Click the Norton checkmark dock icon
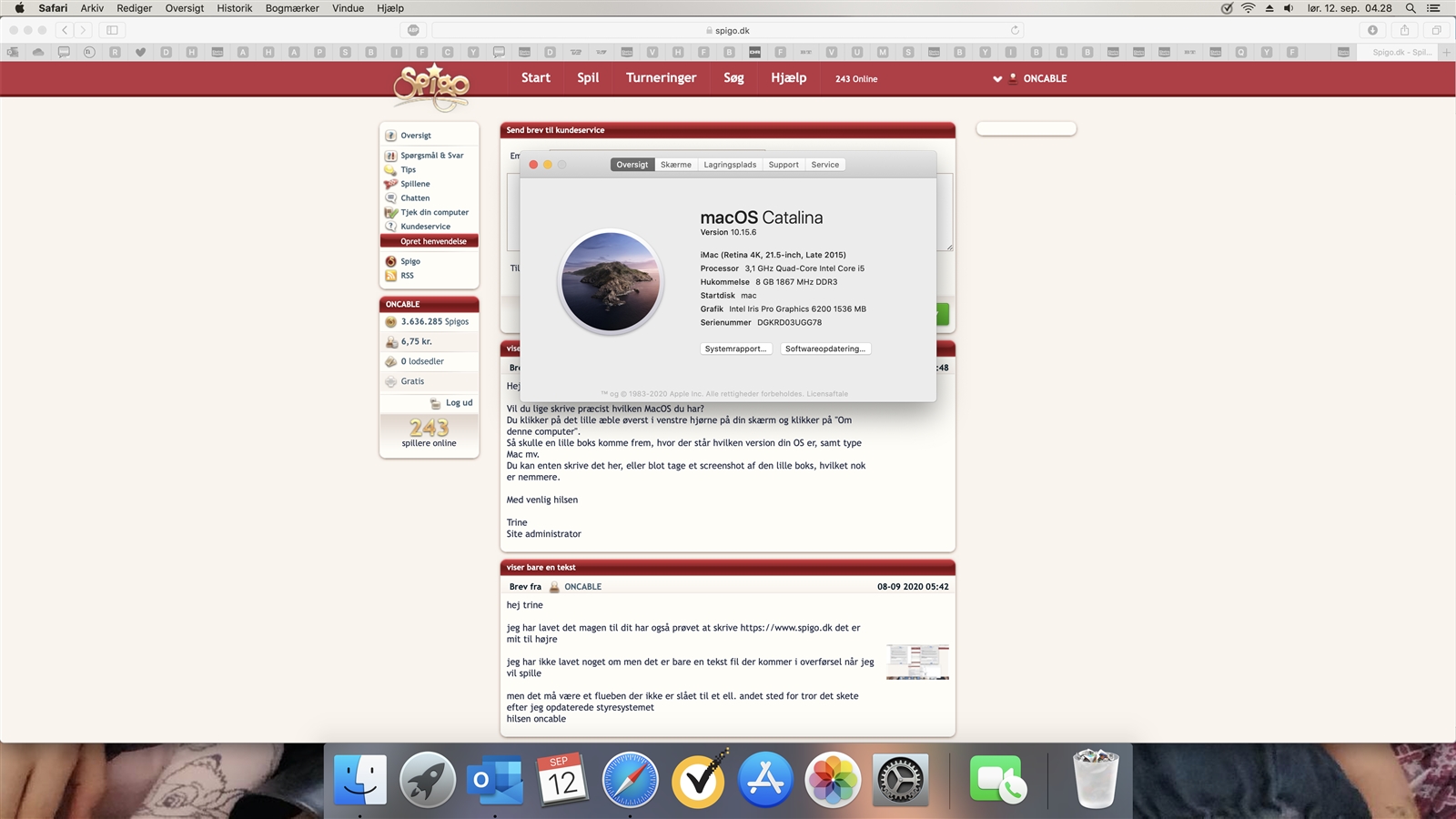This screenshot has width=1456, height=819. click(698, 781)
